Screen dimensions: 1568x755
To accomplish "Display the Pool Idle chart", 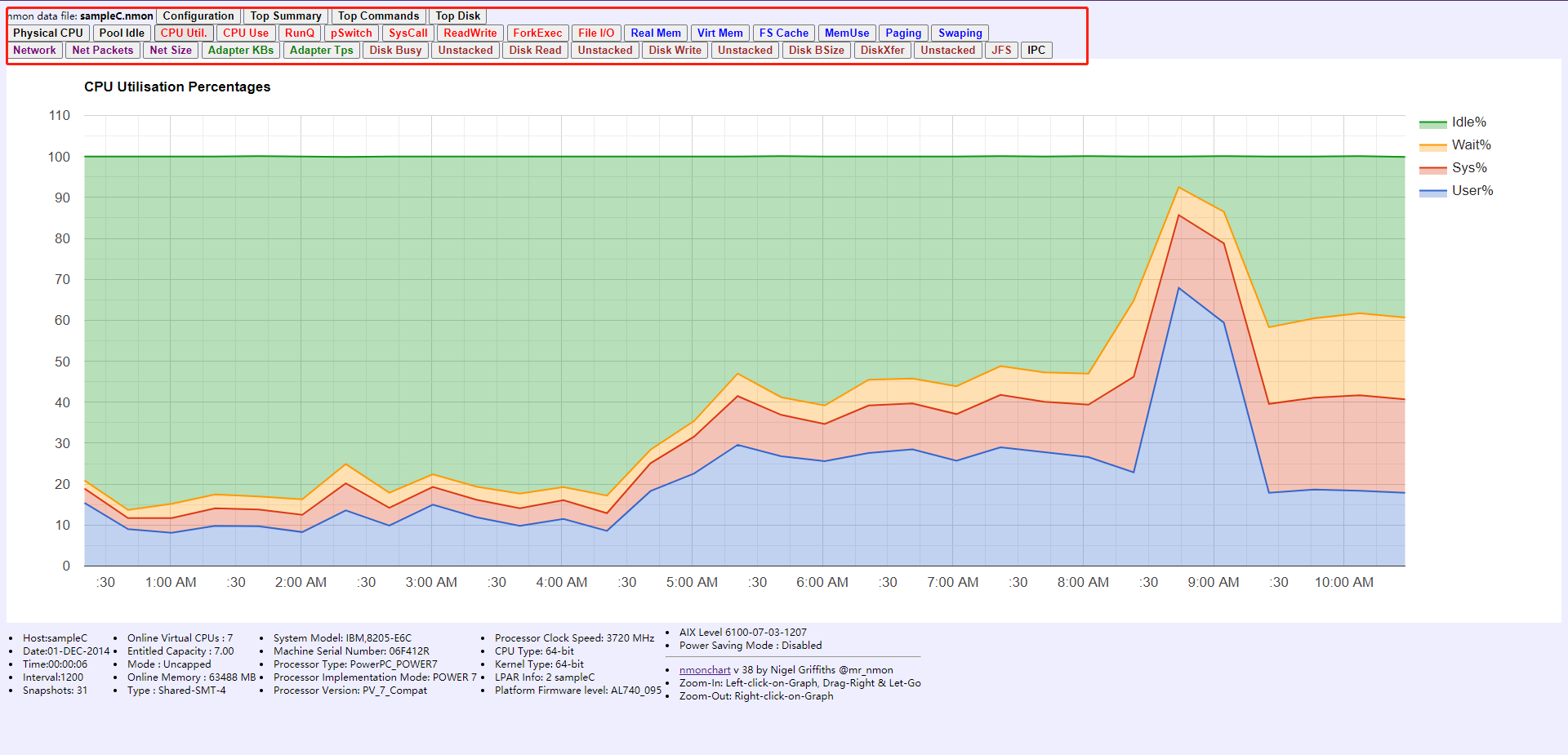I will [122, 33].
